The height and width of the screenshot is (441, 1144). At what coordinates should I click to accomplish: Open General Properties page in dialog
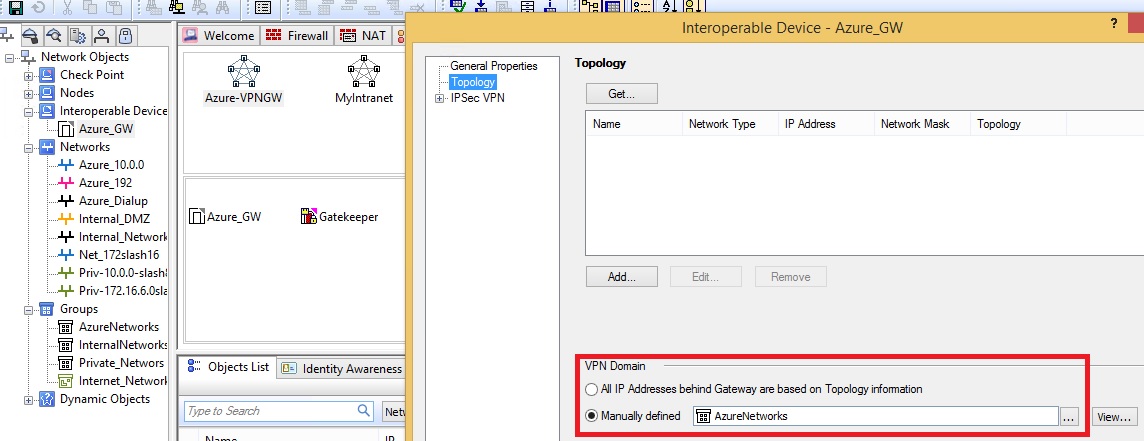tap(493, 66)
